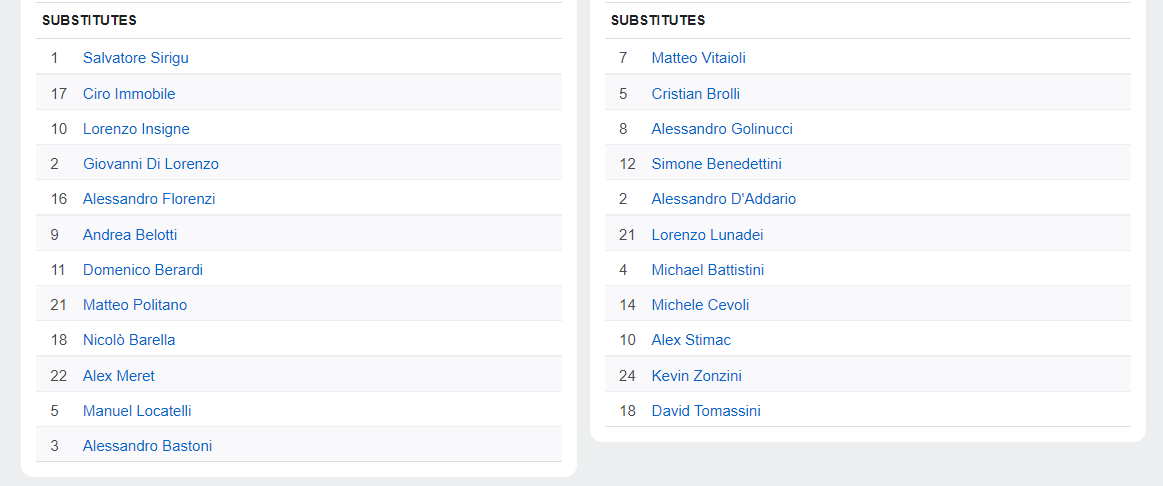Screen dimensions: 1163x486
Task: Select Lorenzo Insigne from substitutes
Action: click(x=136, y=129)
